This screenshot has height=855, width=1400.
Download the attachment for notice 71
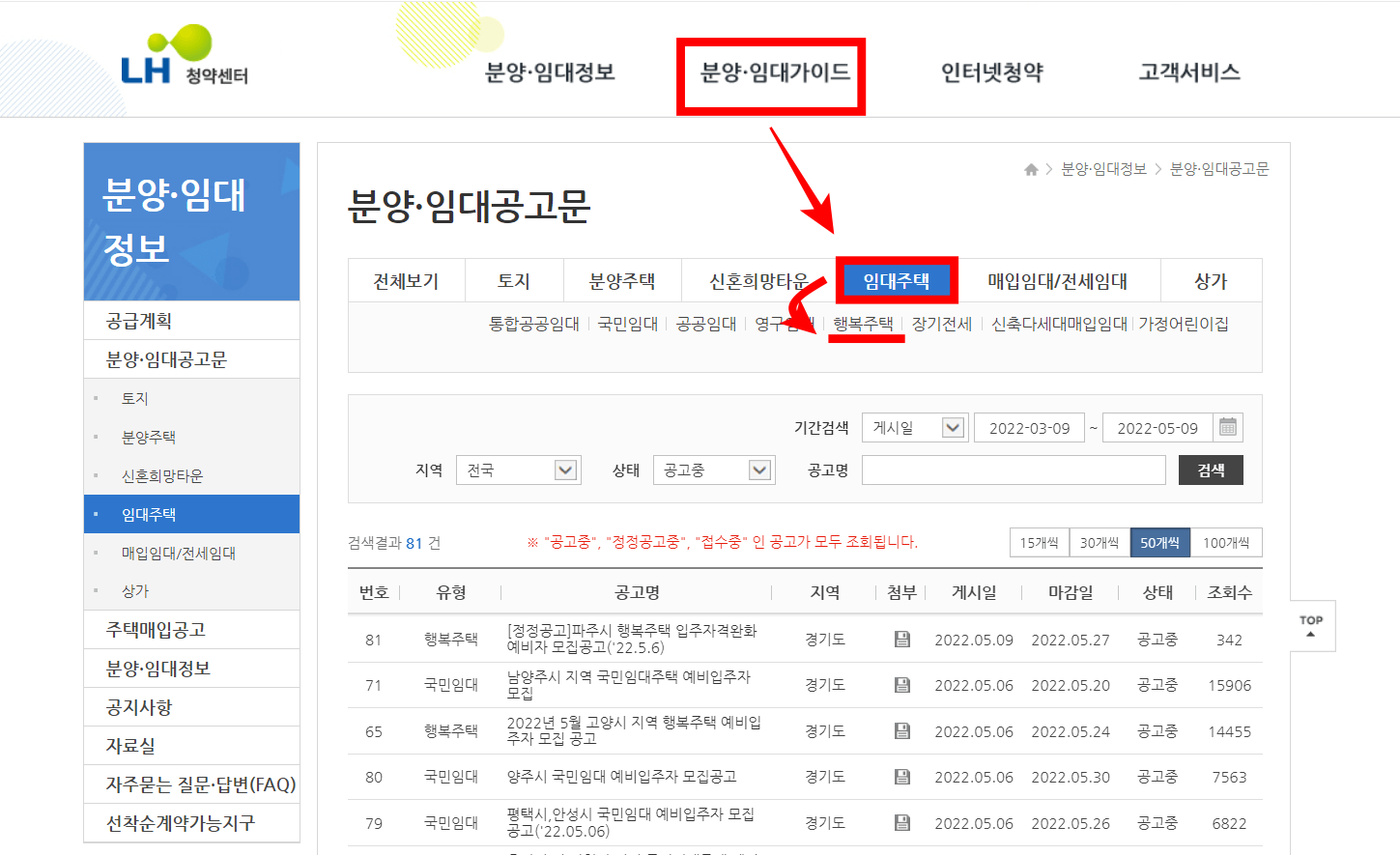(x=901, y=685)
